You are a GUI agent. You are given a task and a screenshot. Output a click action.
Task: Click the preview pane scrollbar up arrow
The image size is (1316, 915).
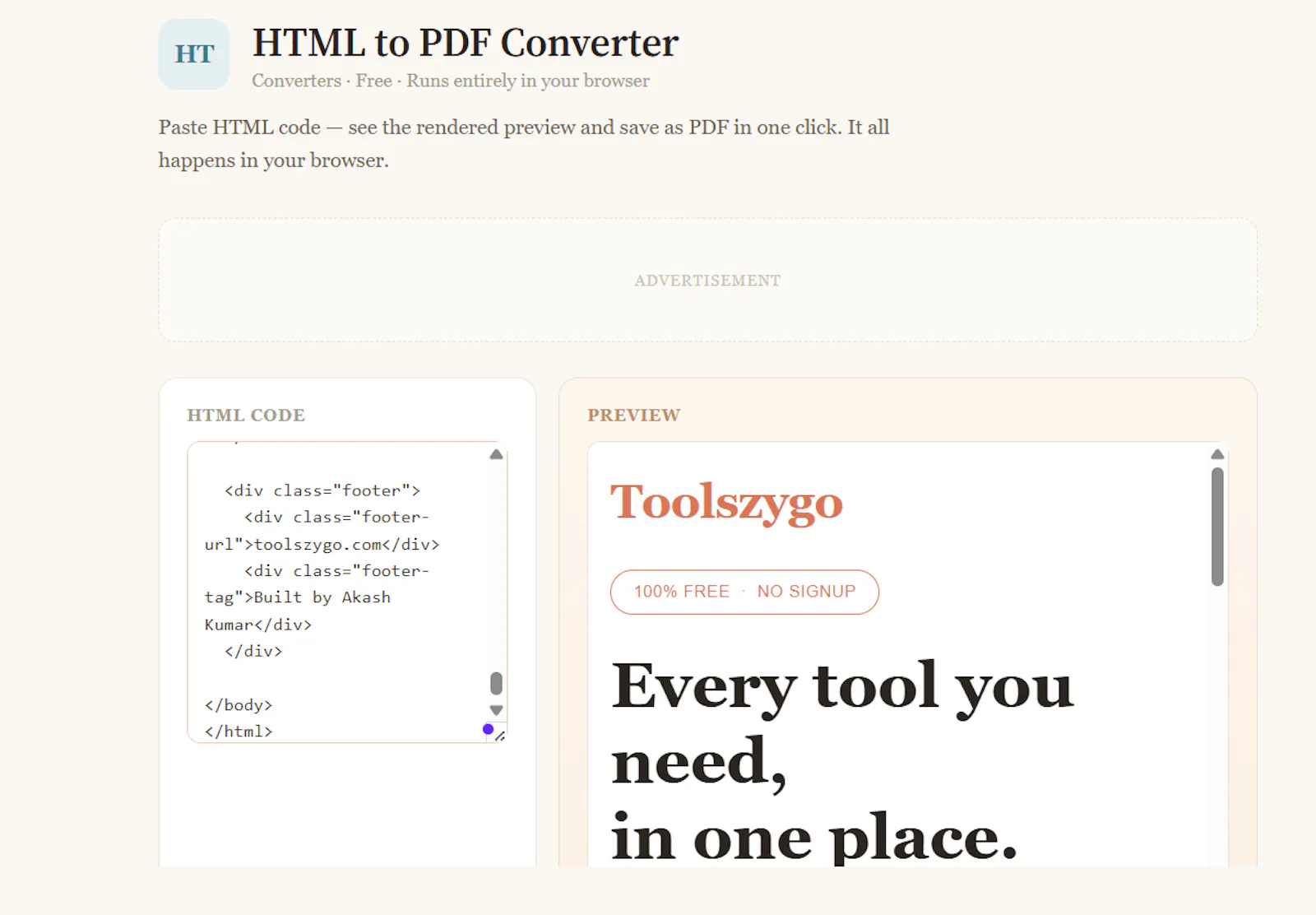[x=1217, y=454]
